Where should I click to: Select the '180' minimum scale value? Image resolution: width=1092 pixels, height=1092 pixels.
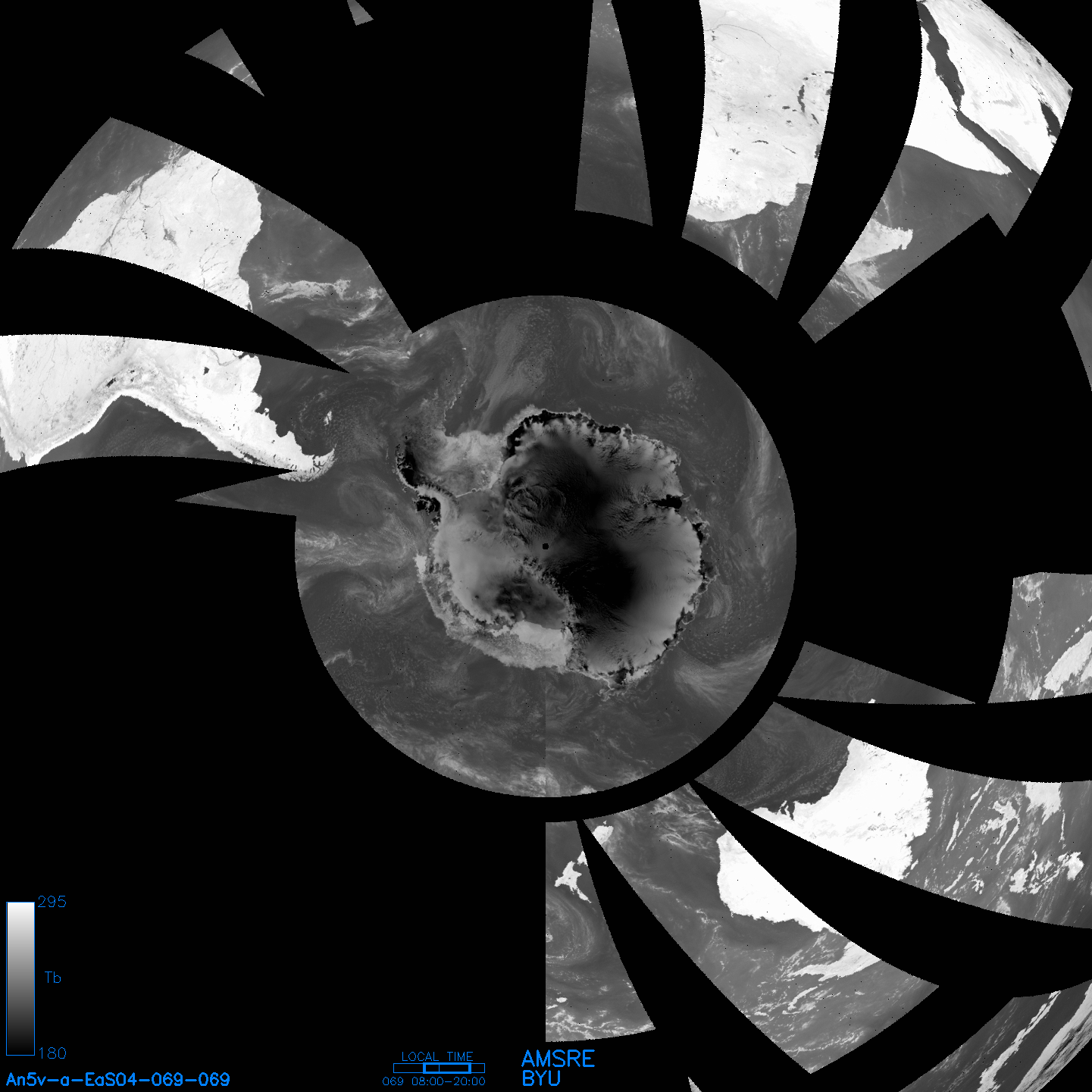click(52, 1053)
